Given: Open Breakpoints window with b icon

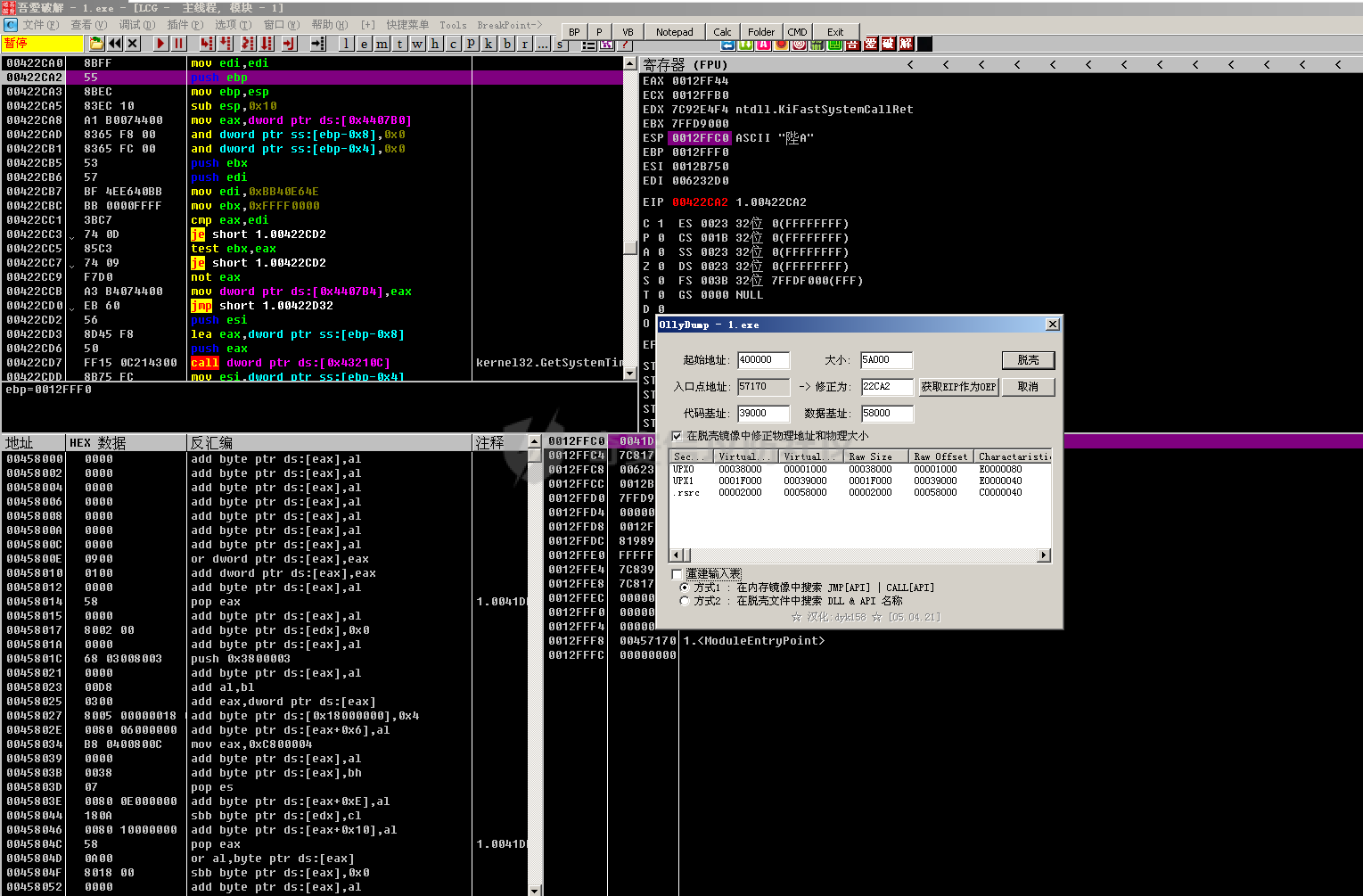Looking at the screenshot, I should point(506,43).
